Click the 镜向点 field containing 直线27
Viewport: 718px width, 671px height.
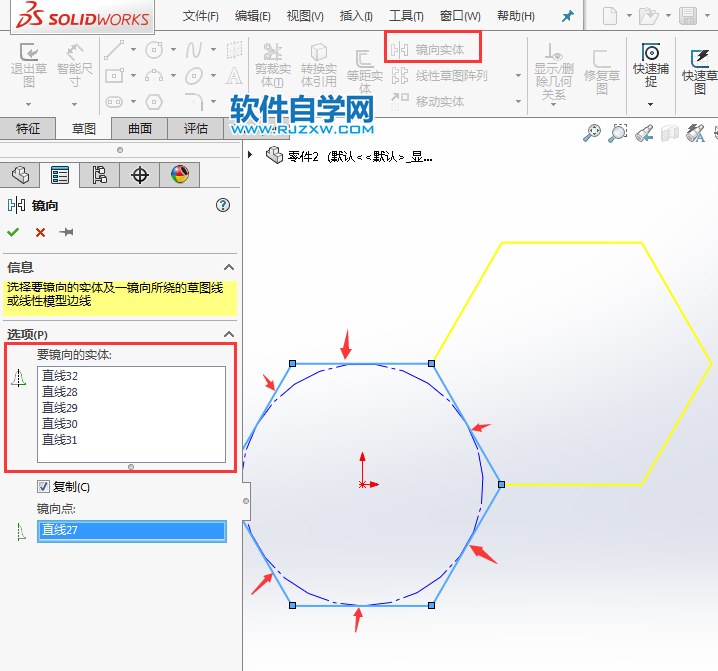pyautogui.click(x=132, y=531)
